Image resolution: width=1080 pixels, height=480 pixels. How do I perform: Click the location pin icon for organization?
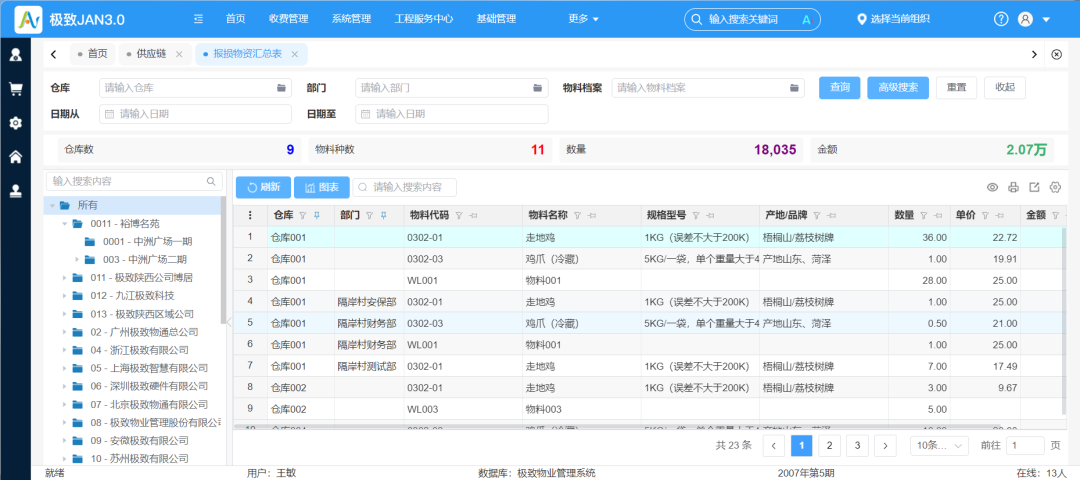[861, 19]
